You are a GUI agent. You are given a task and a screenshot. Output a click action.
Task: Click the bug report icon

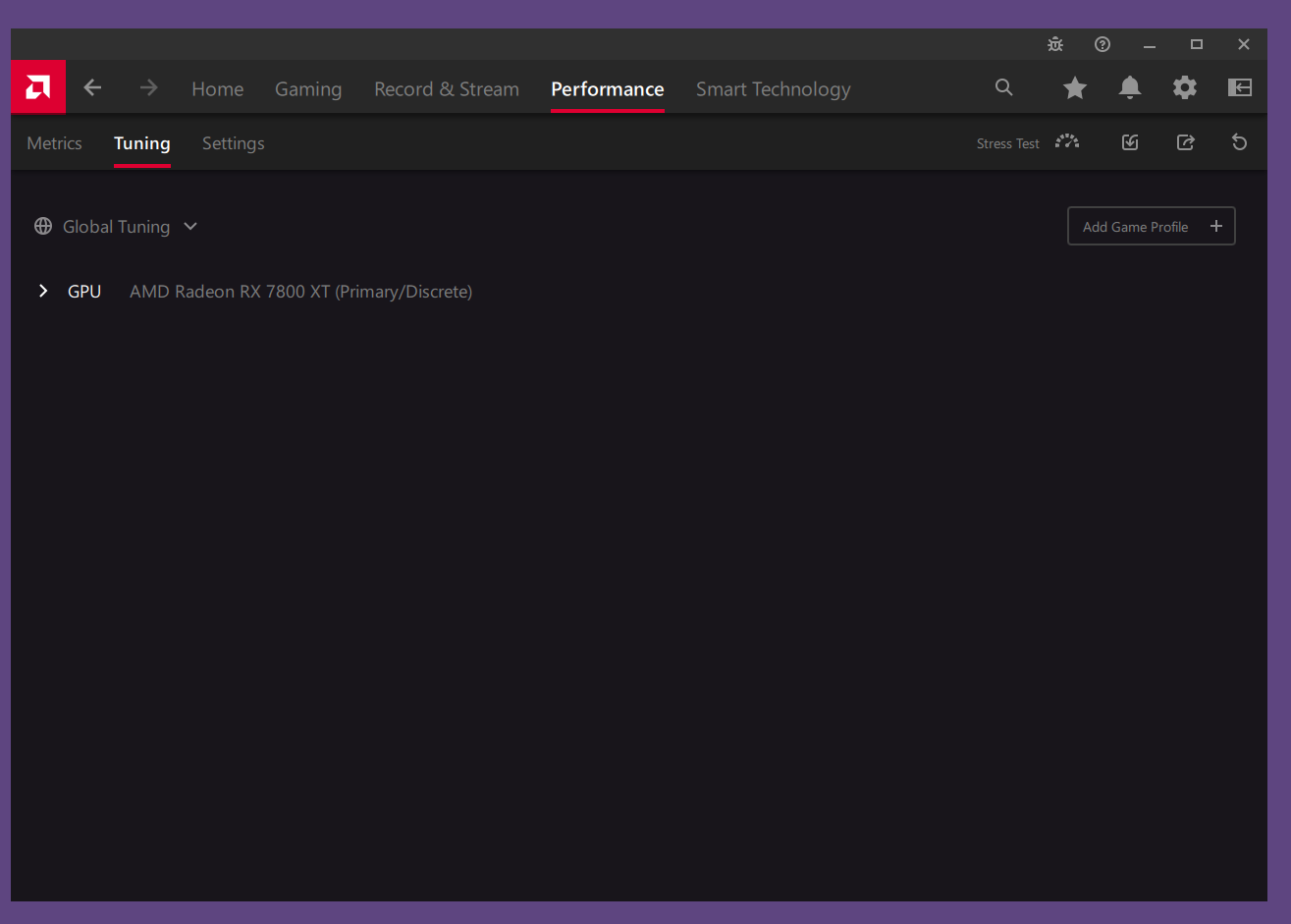pos(1055,44)
